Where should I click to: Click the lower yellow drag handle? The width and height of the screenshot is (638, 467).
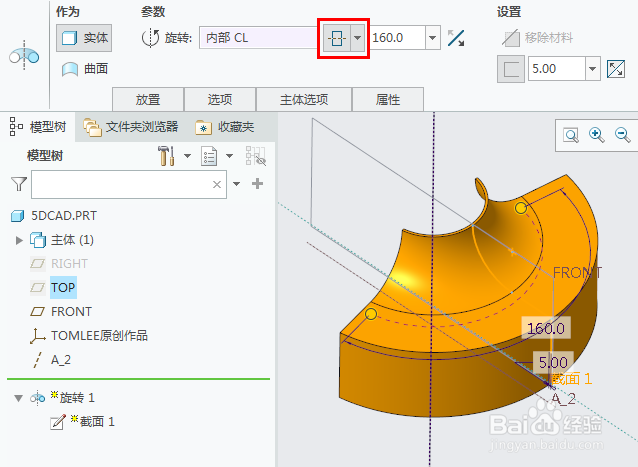(371, 314)
